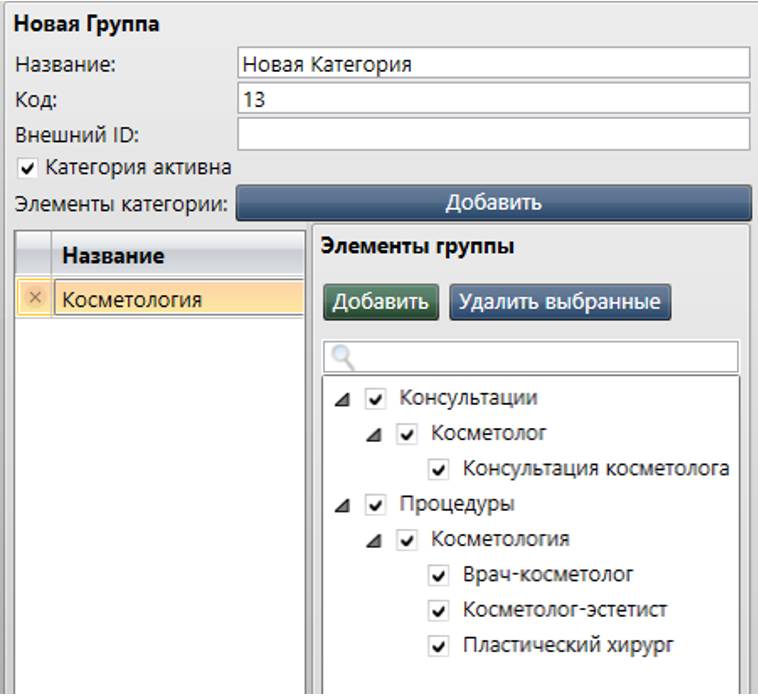Screen dimensions: 758x696
Task: Click green Добавить button in Элементы группы
Action: tap(380, 301)
